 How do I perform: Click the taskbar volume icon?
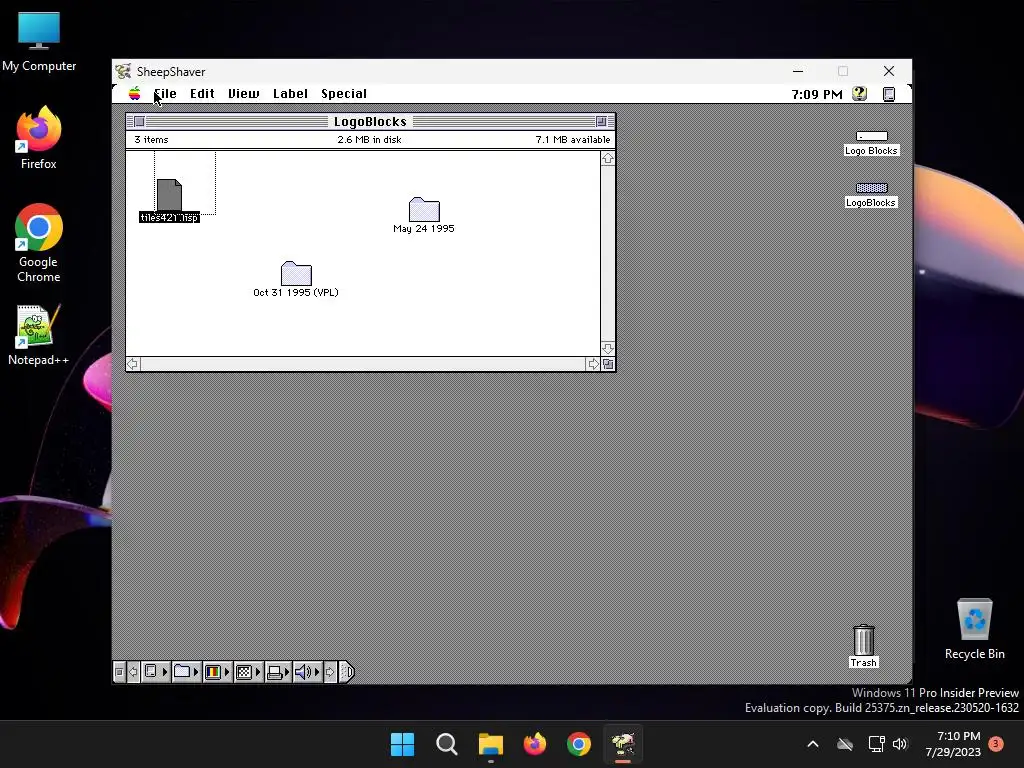click(900, 744)
